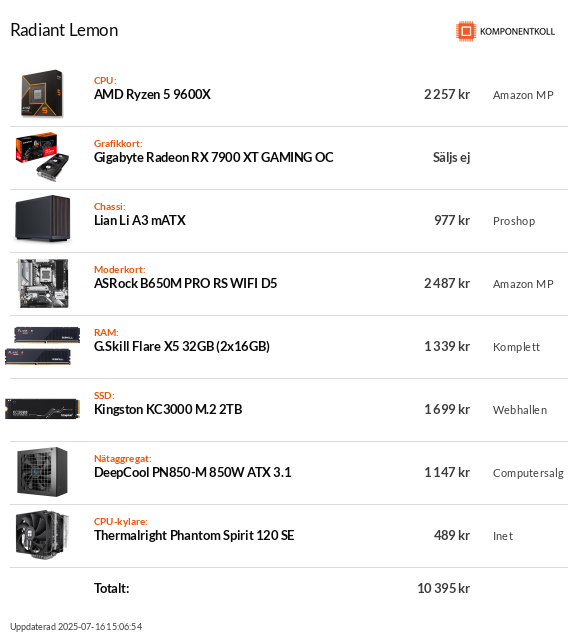The image size is (577, 640).
Task: Open Gigabyte Radeon RX 7900 XT listing
Action: (213, 158)
